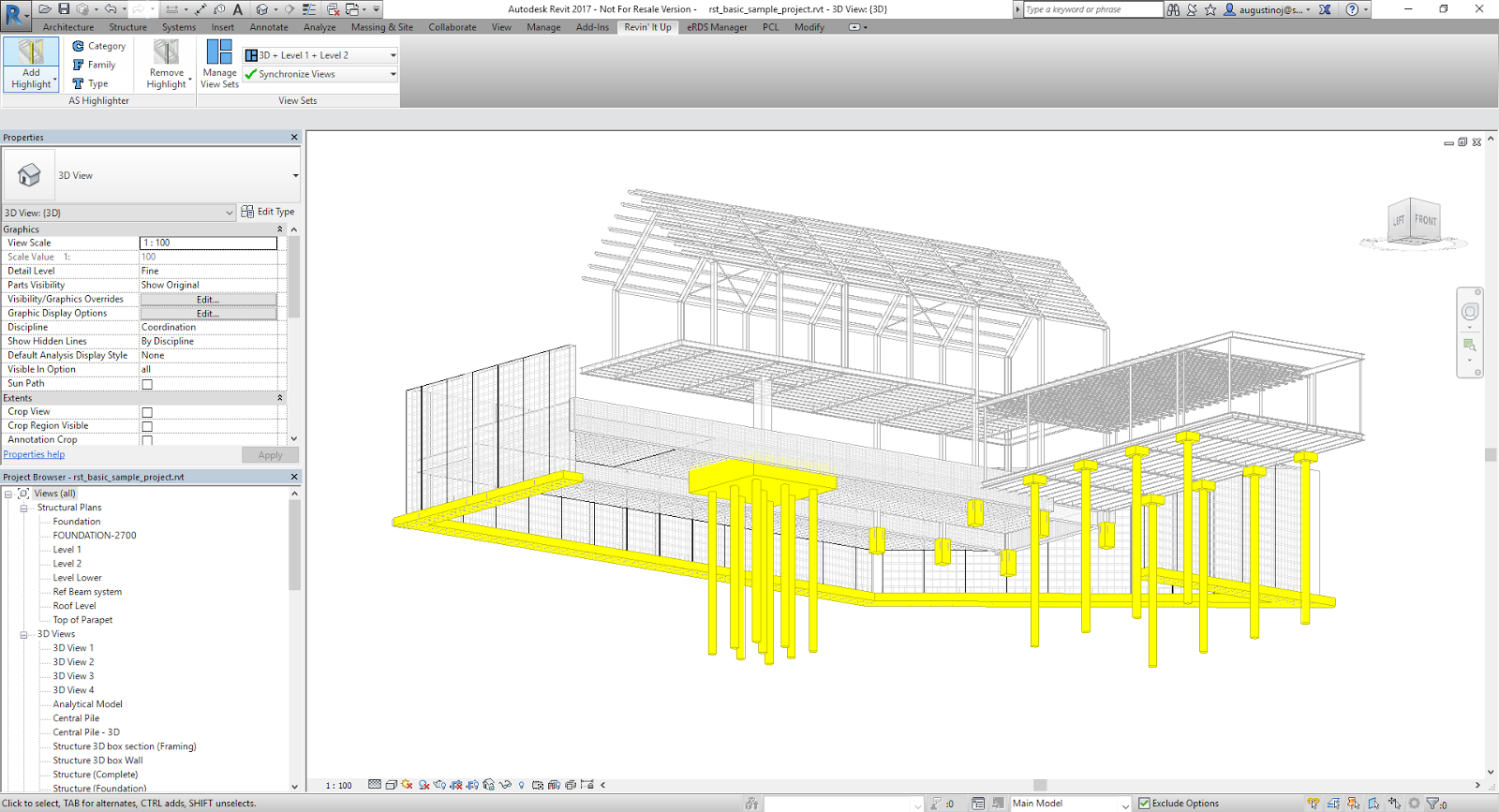This screenshot has width=1499, height=812.
Task: Open the Structure ribbon tab
Action: (128, 27)
